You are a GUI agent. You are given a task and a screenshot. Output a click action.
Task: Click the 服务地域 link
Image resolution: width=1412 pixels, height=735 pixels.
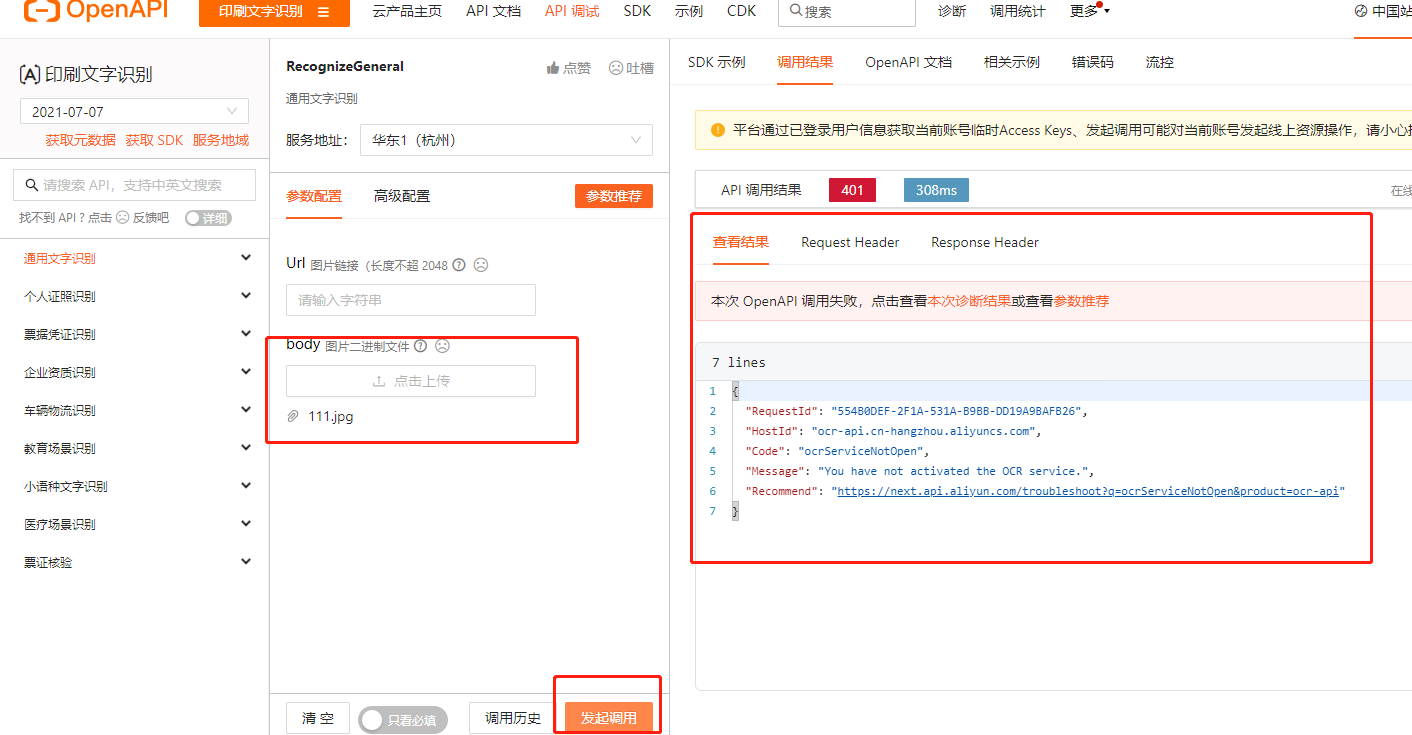[221, 140]
